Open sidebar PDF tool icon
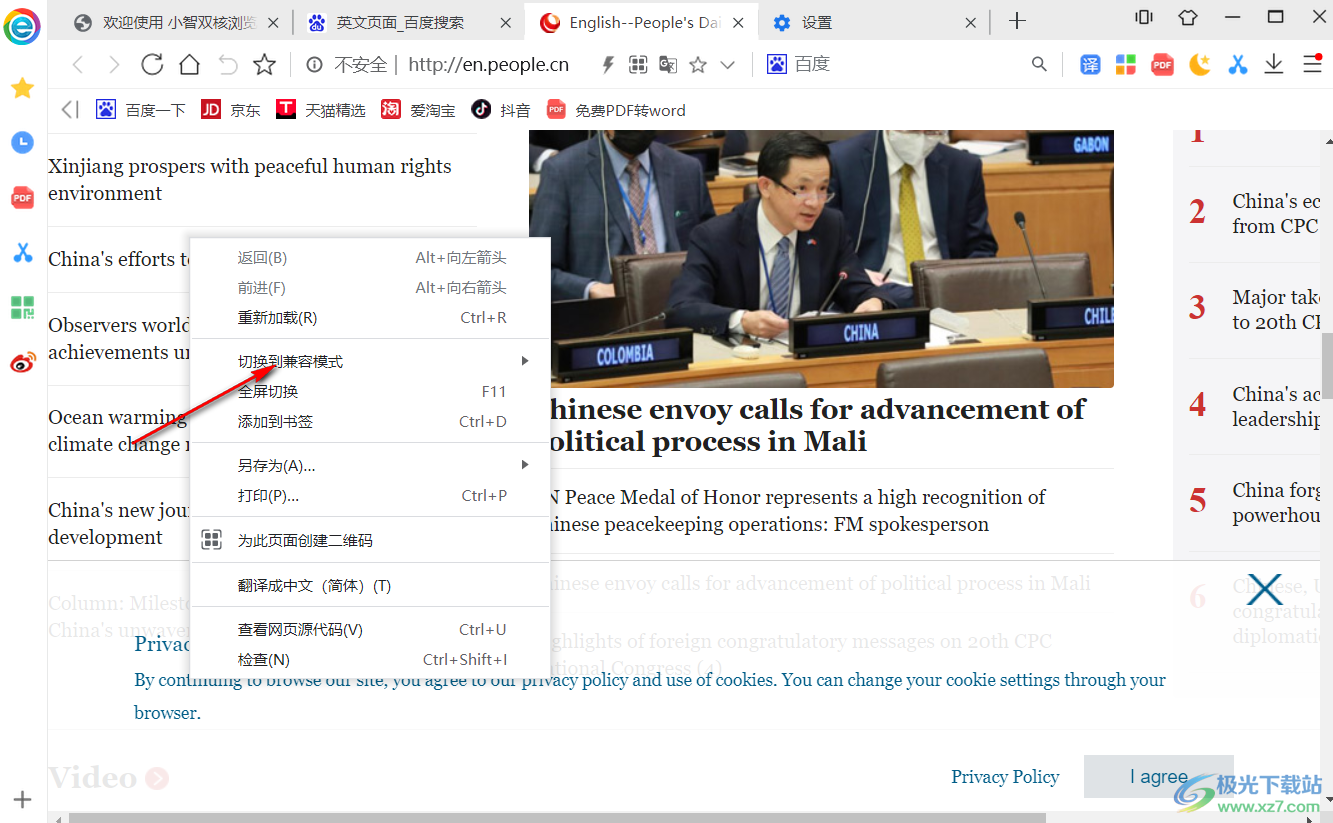The height and width of the screenshot is (823, 1333). click(22, 198)
